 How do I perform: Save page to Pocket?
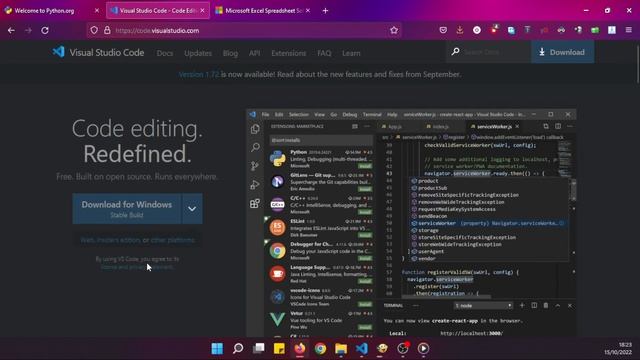pos(443,30)
